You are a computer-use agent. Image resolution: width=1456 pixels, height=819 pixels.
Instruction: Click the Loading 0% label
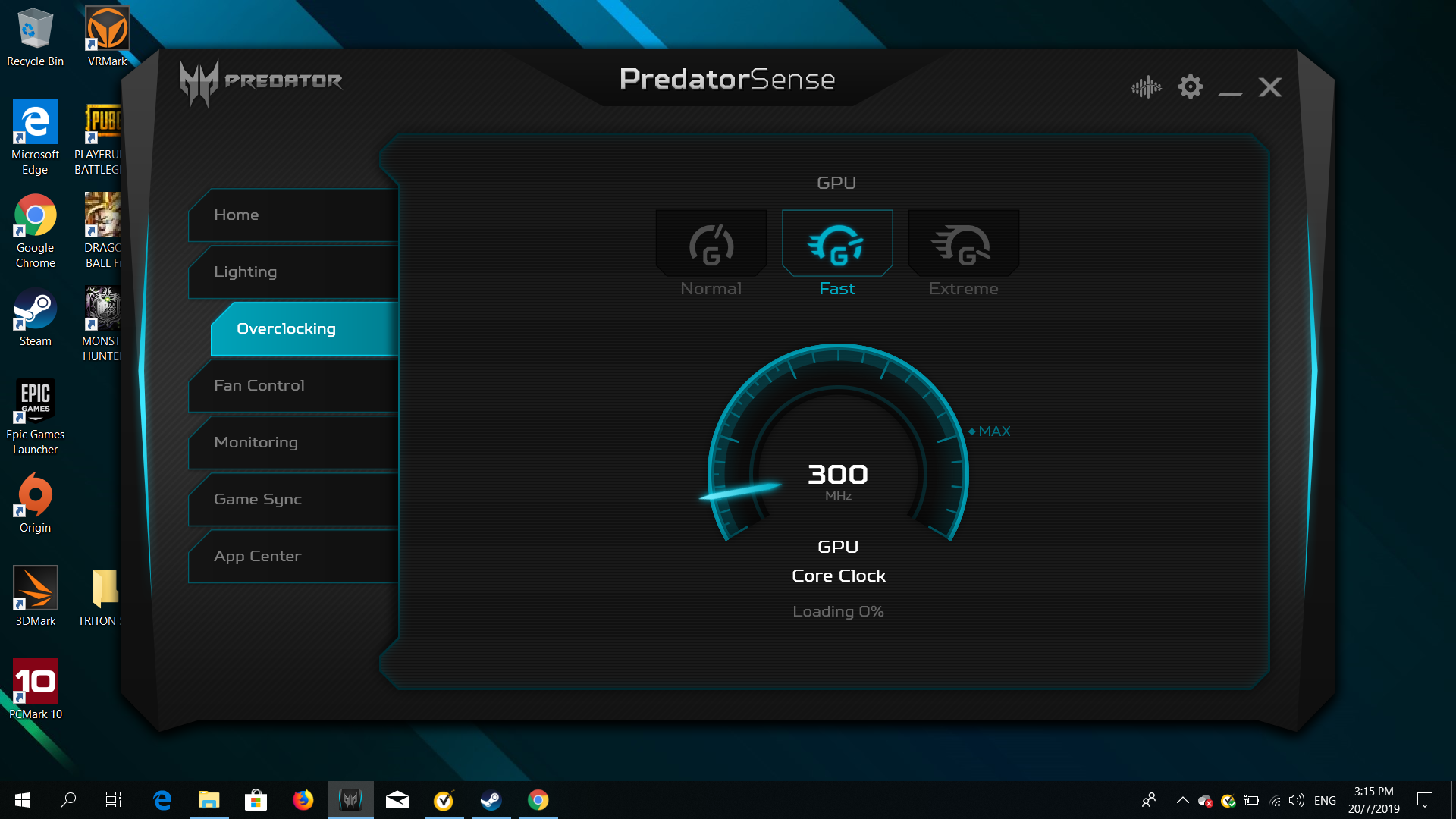(838, 611)
